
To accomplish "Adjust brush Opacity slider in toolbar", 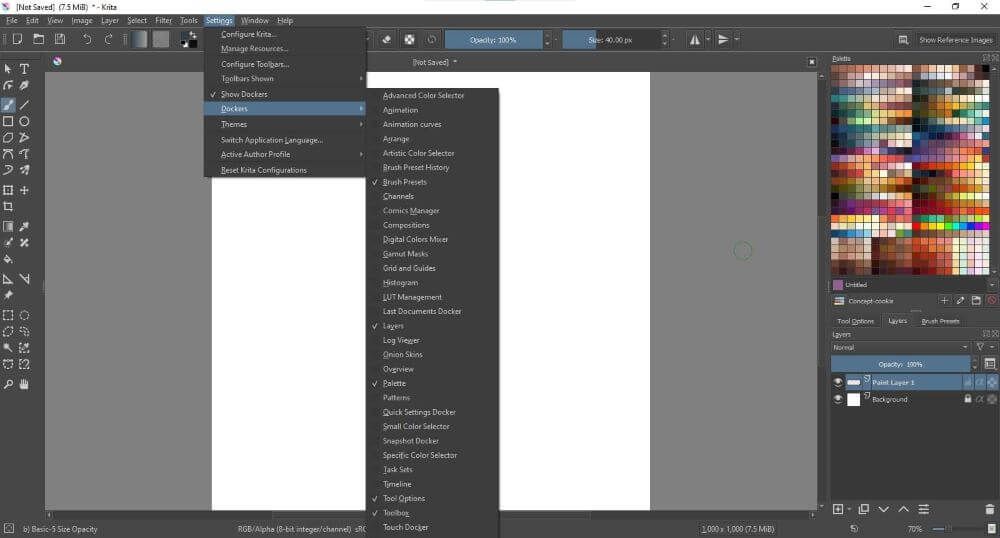I will click(493, 40).
